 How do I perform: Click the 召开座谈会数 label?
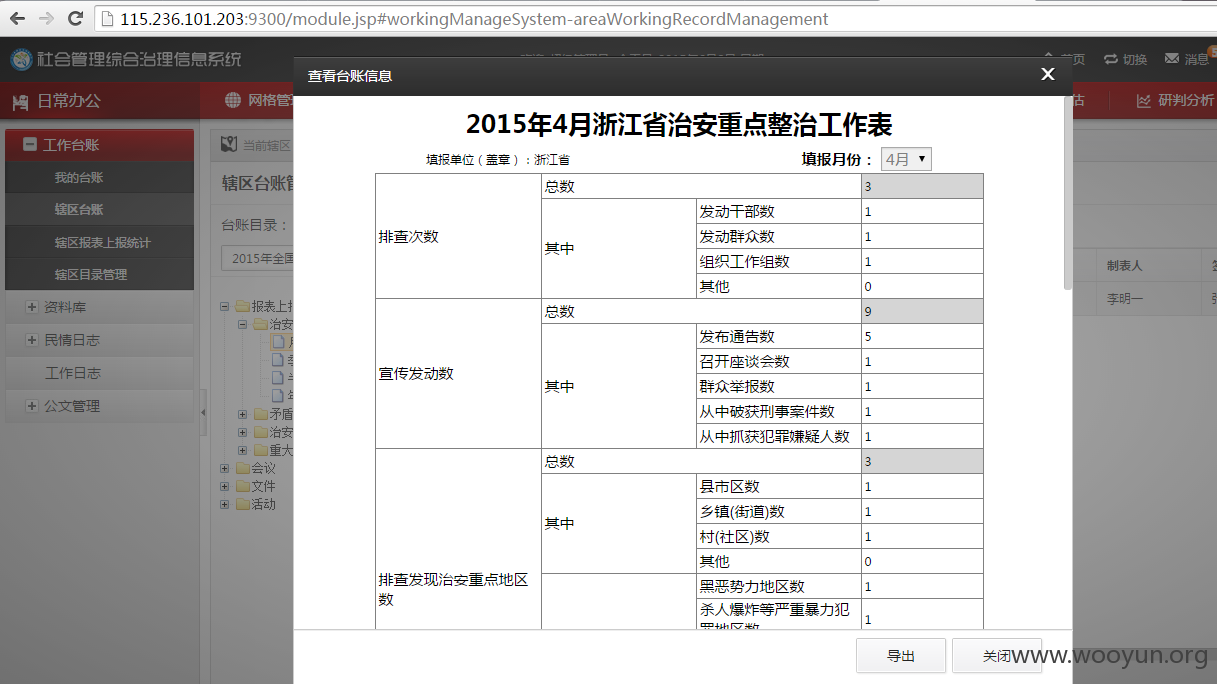(745, 362)
